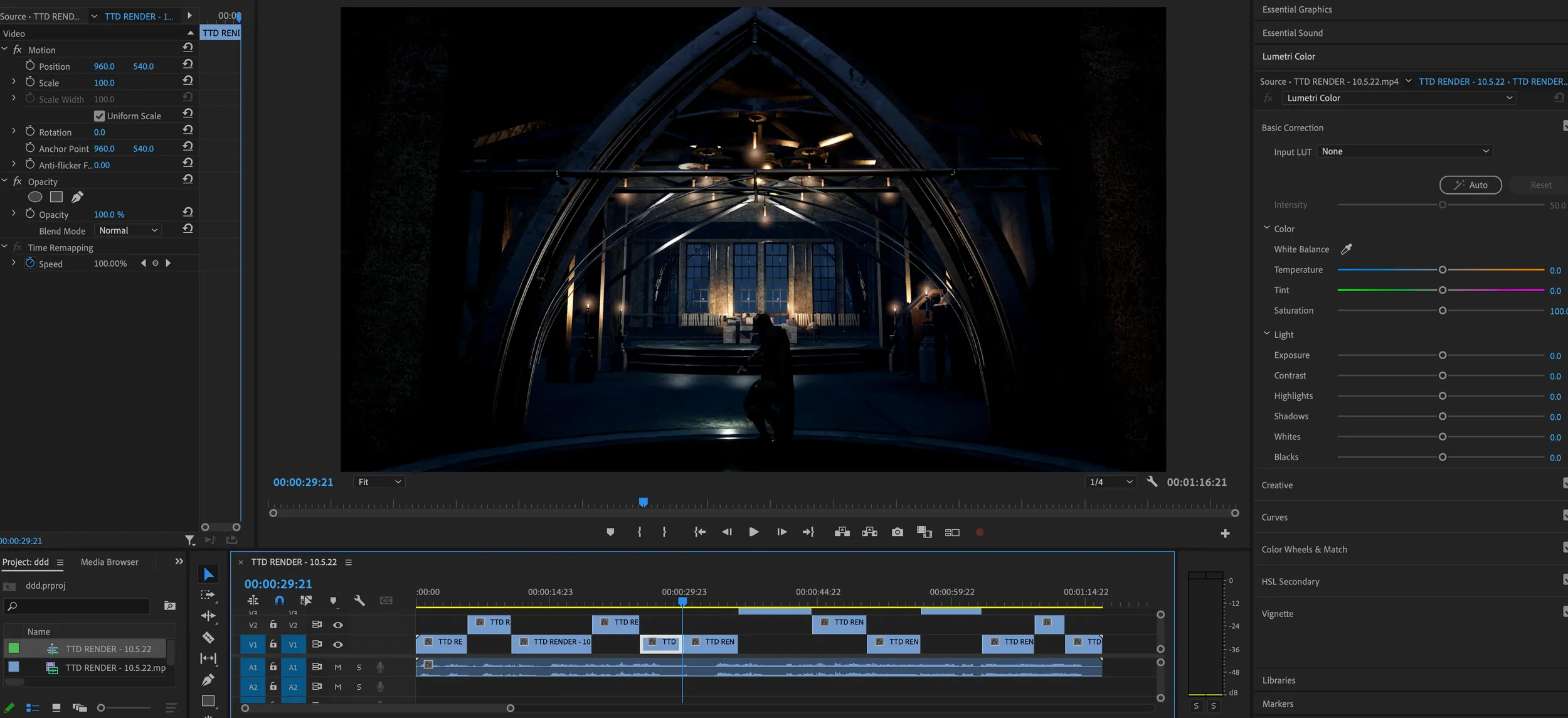Viewport: 1568px width, 718px height.
Task: Reset the Position parameter
Action: pyautogui.click(x=188, y=65)
